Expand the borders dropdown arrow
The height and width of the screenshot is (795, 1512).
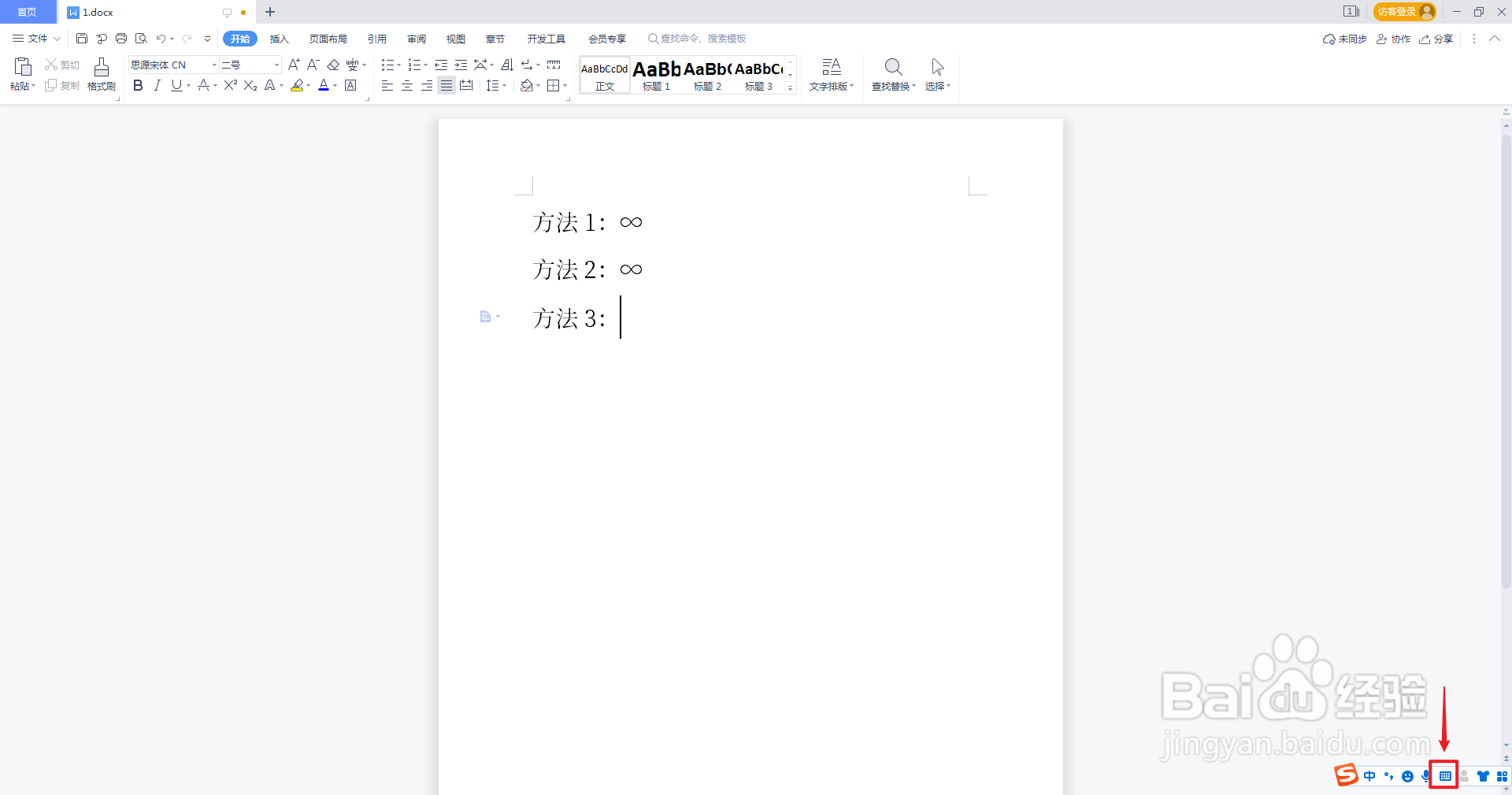[565, 86]
